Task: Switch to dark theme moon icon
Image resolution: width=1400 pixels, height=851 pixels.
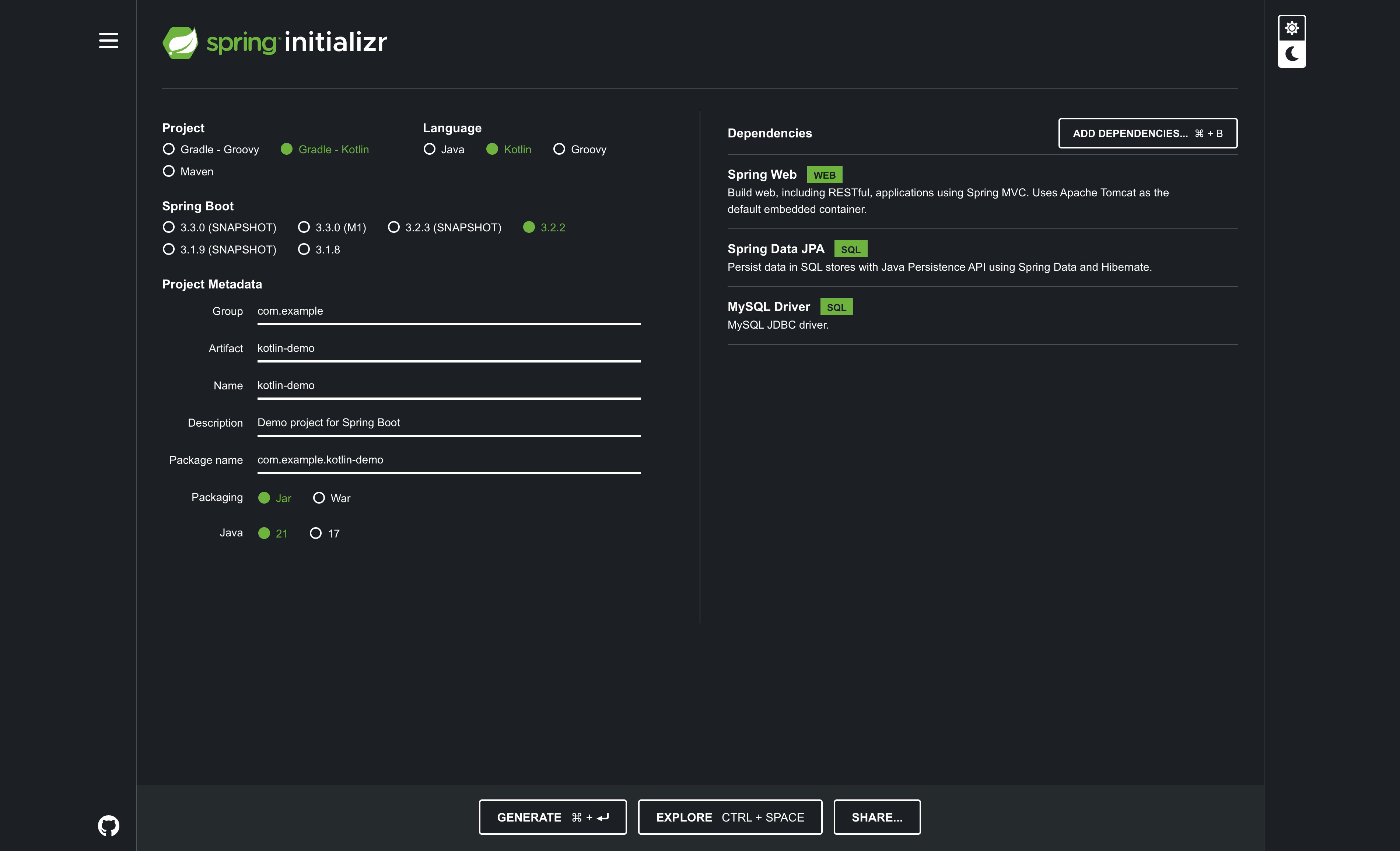Action: coord(1291,54)
